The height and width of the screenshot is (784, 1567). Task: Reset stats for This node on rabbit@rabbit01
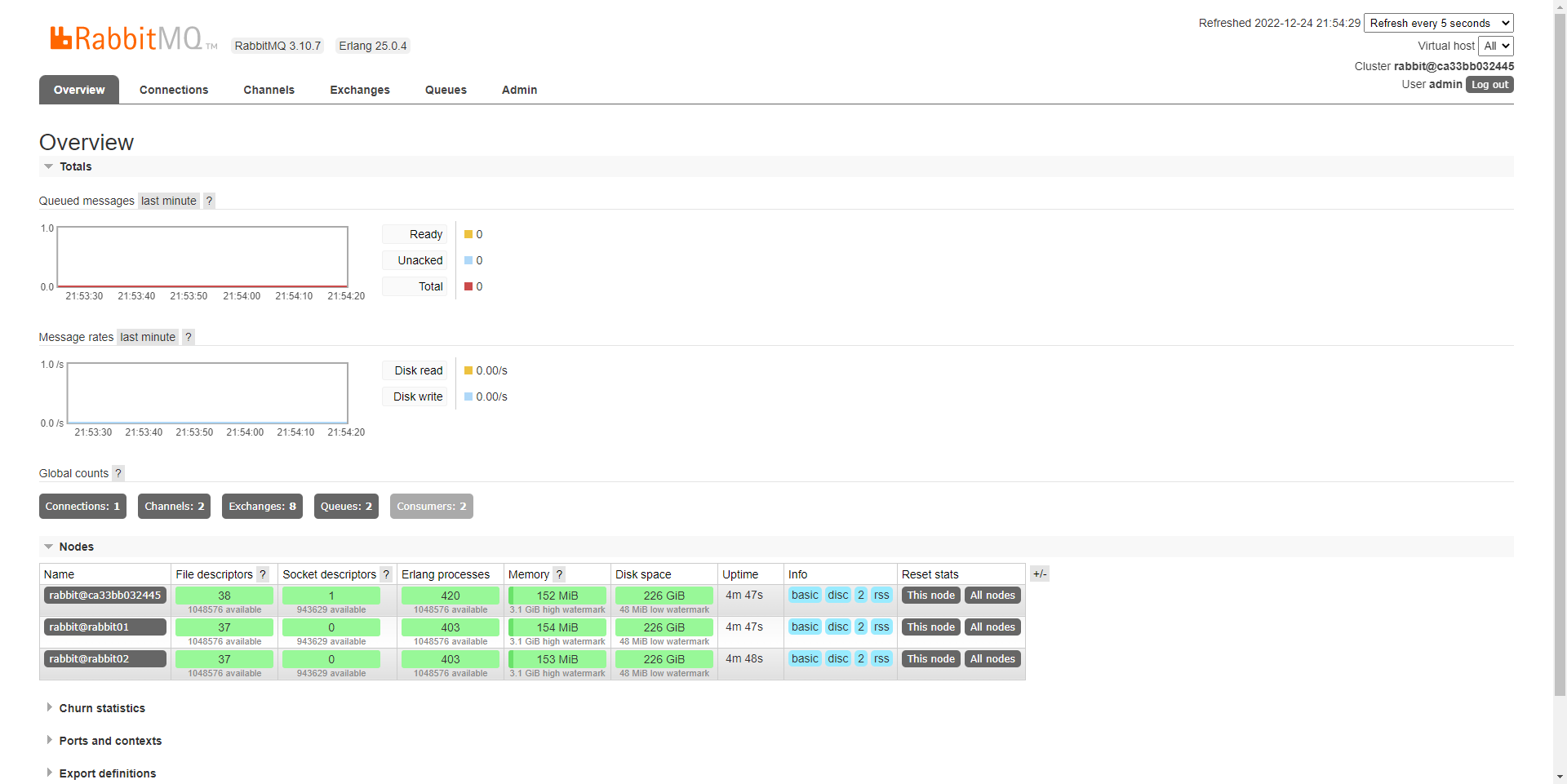point(930,627)
